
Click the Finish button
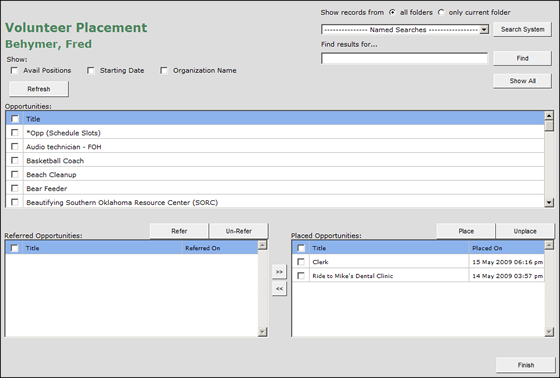tap(526, 365)
